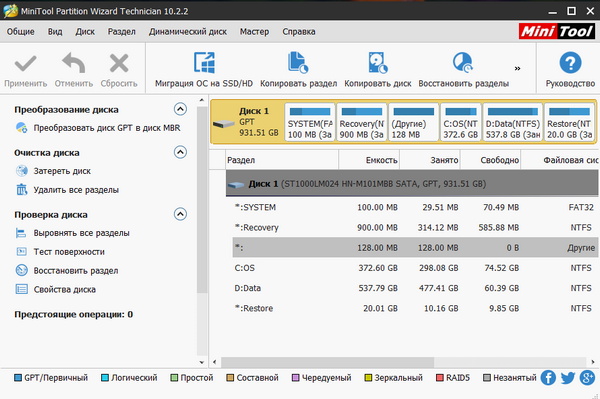
Task: Click the Тест поверхности icon
Action: [21, 251]
